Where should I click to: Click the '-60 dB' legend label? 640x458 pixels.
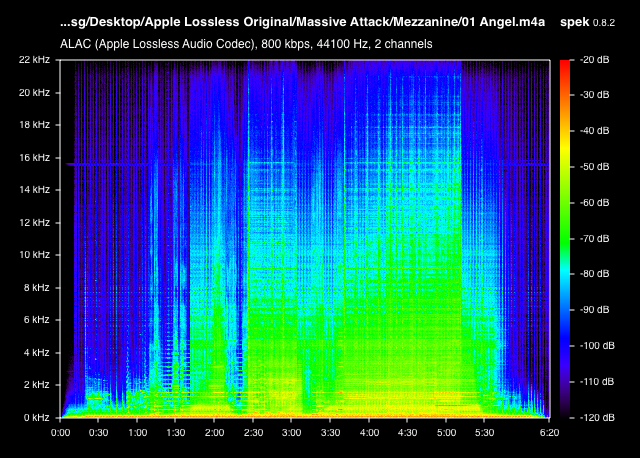(x=595, y=202)
